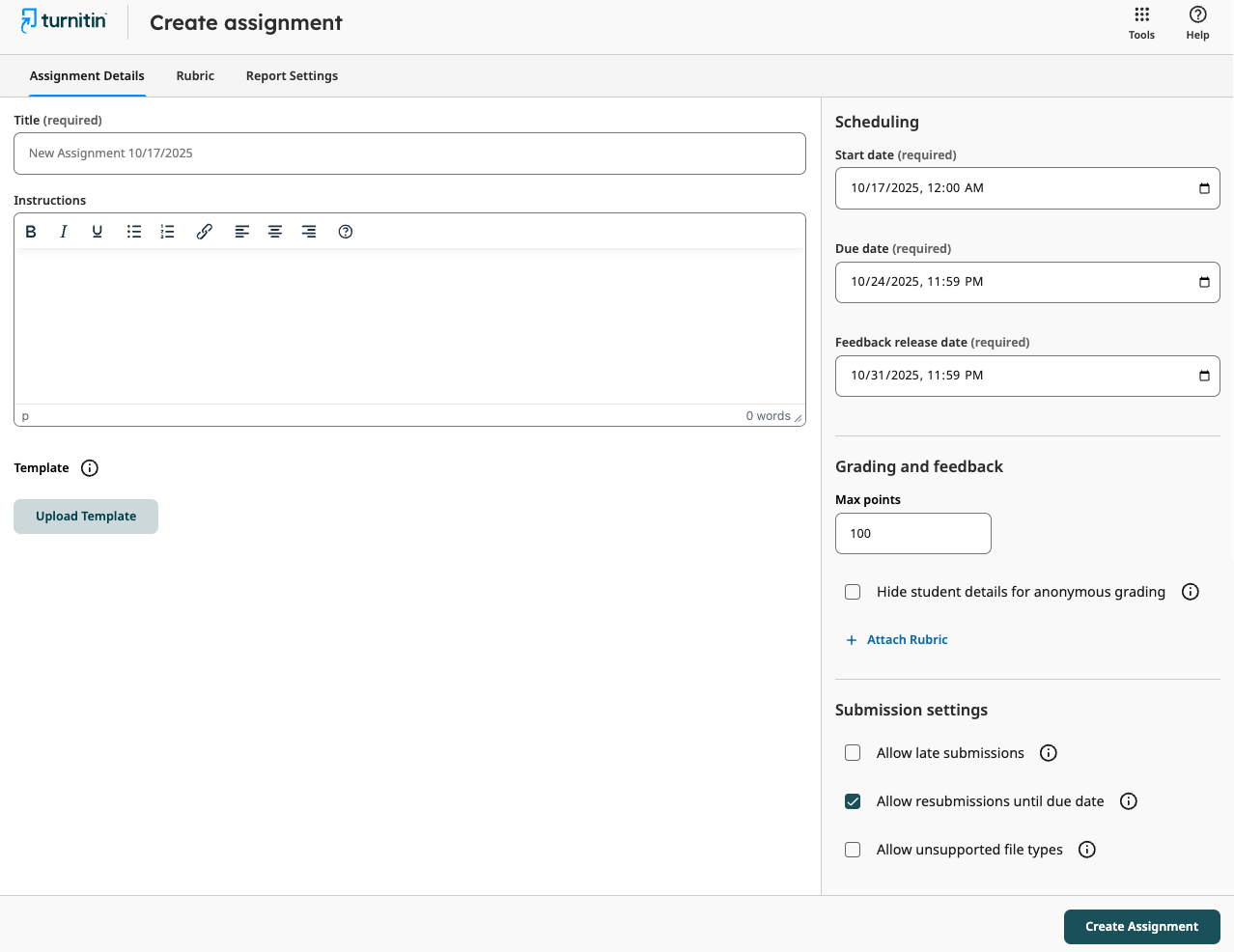1234x952 pixels.
Task: Disable allow resubmissions until due date
Action: click(853, 800)
